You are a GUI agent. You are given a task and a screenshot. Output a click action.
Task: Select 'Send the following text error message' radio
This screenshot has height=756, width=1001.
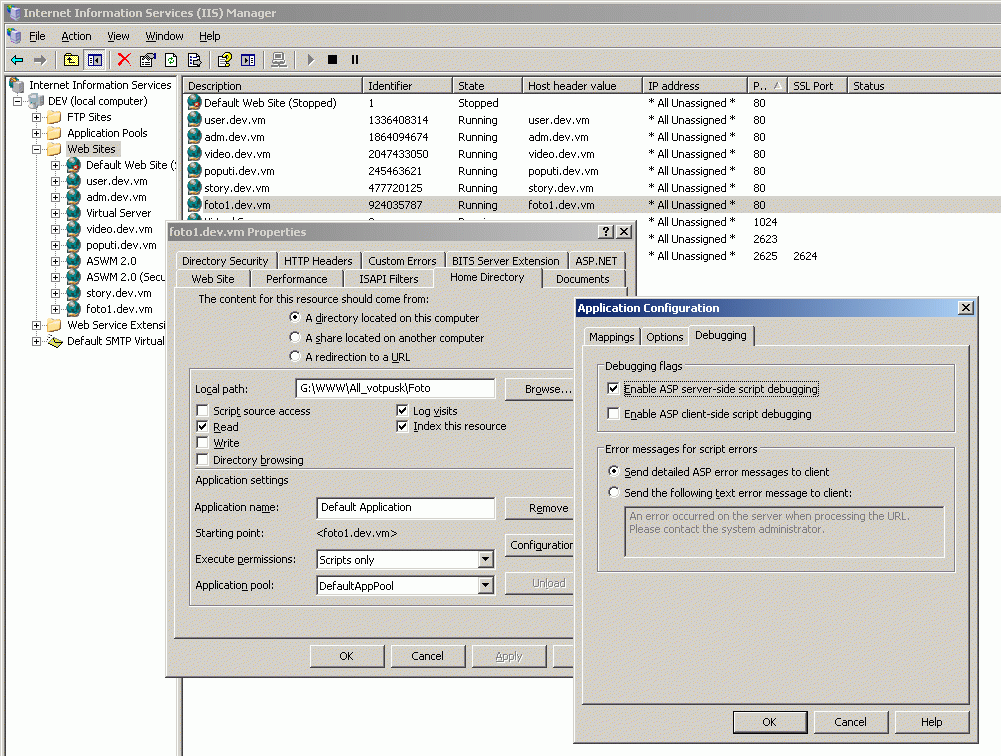point(613,492)
